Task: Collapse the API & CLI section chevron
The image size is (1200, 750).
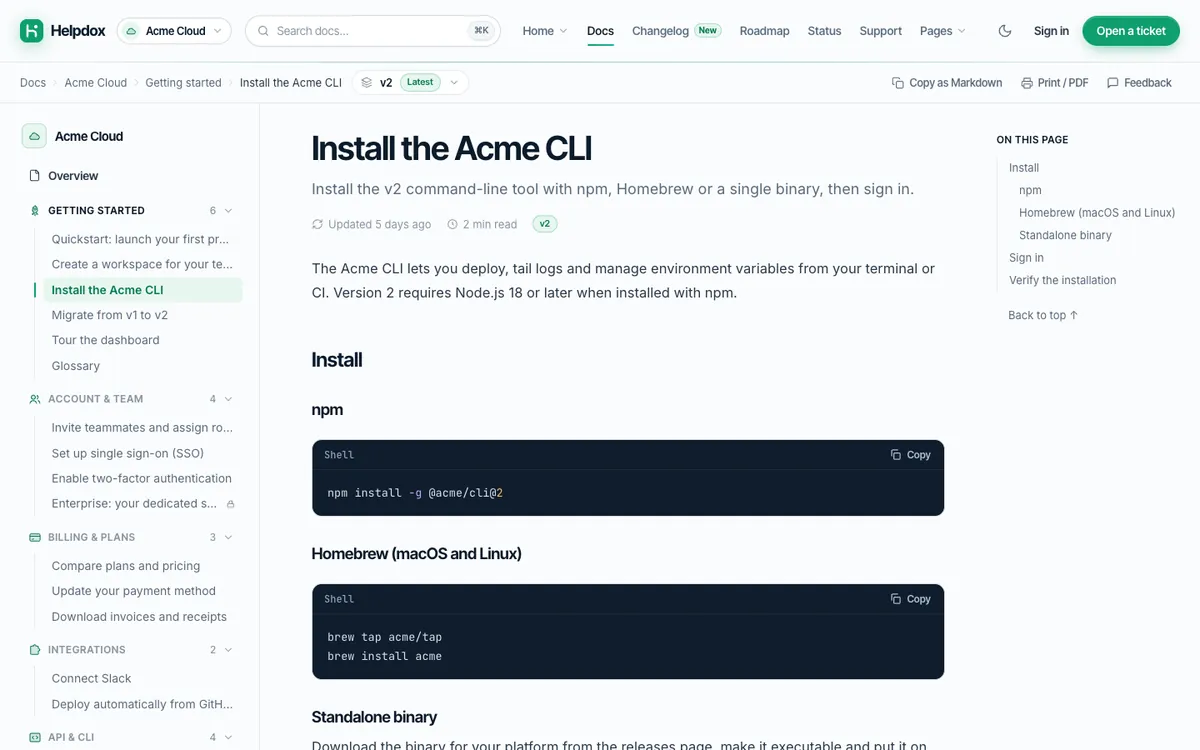Action: [228, 737]
